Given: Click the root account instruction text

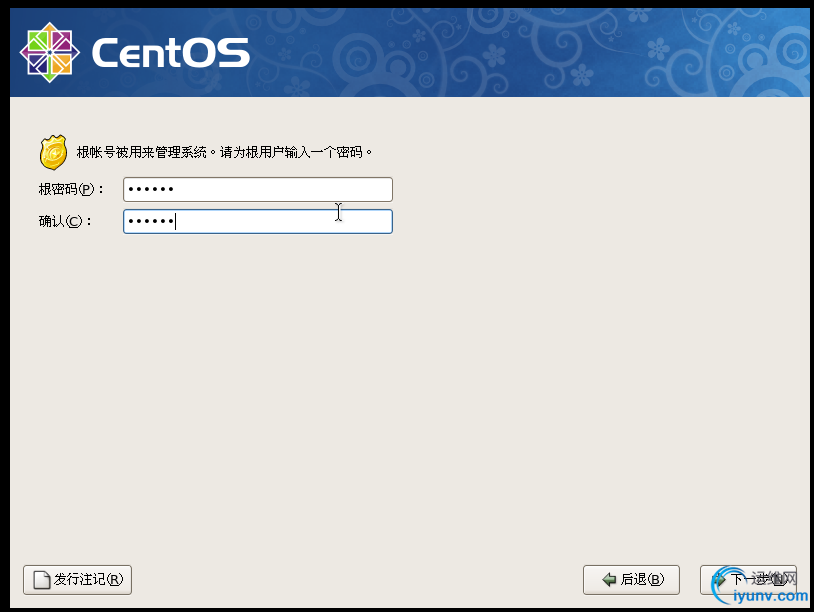Looking at the screenshot, I should [x=224, y=153].
